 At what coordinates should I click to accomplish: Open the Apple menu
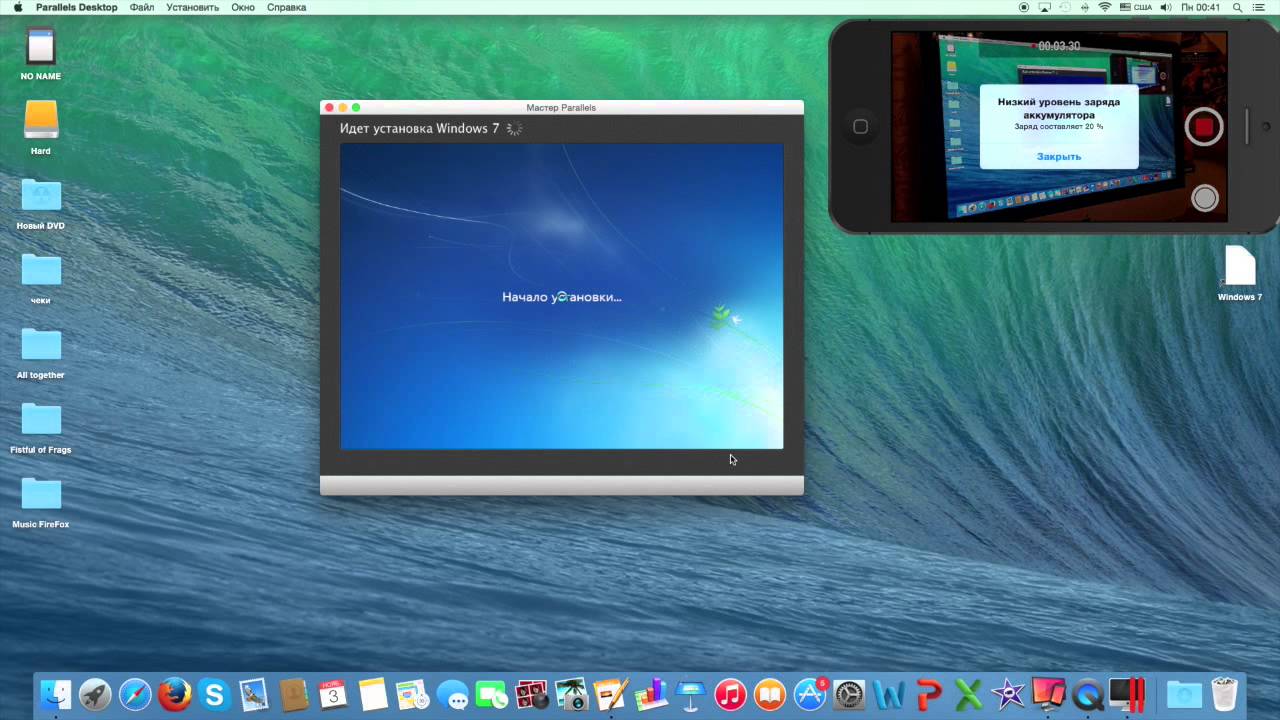(x=17, y=7)
